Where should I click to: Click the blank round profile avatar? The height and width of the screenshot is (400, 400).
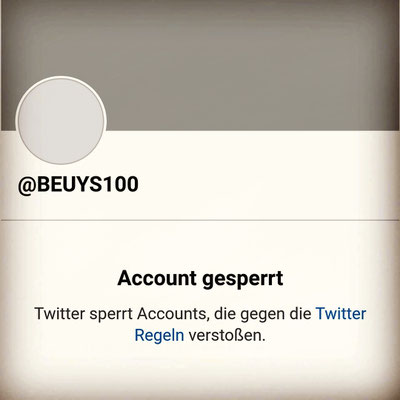tap(61, 120)
